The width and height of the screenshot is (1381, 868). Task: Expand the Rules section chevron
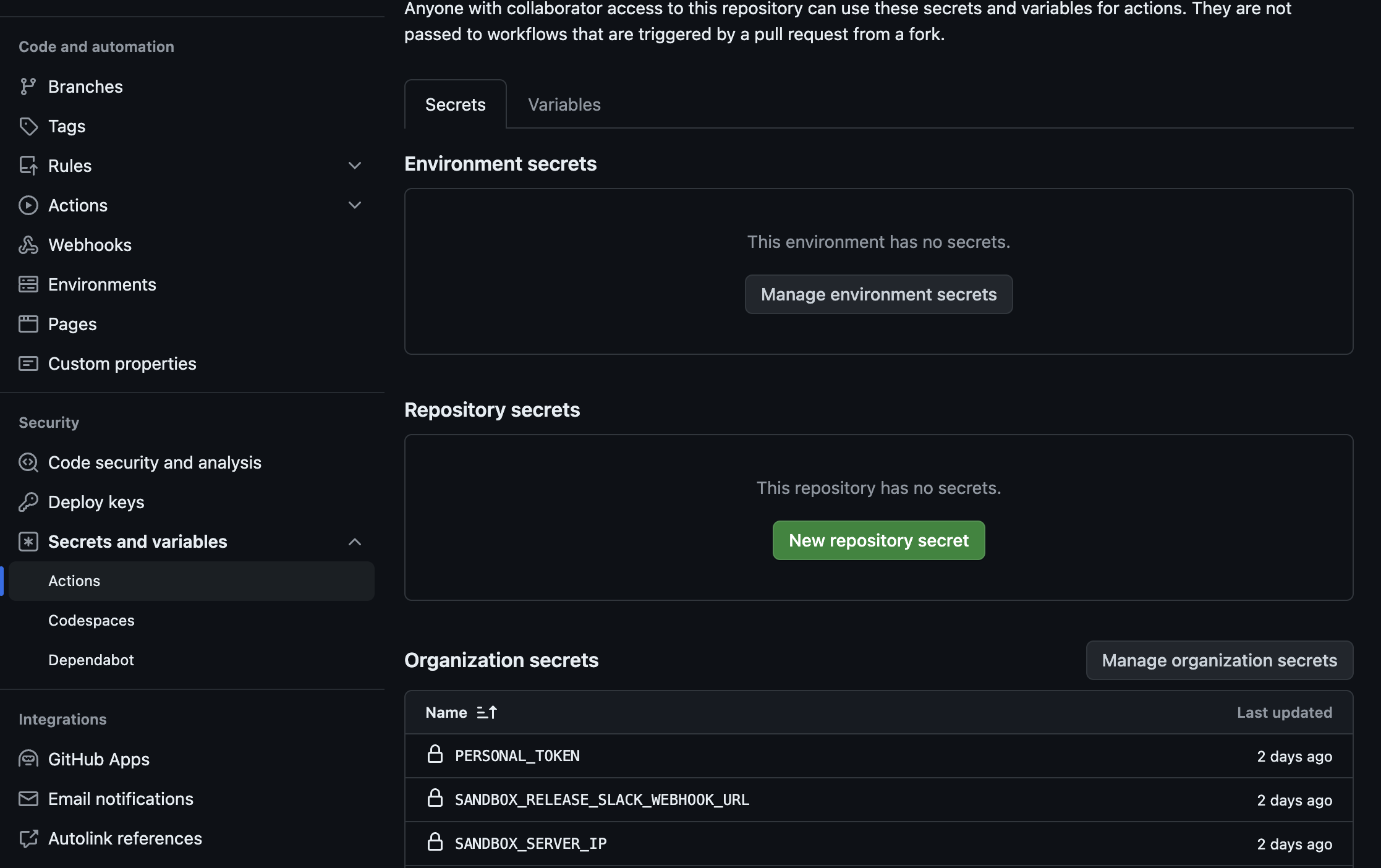tap(355, 166)
